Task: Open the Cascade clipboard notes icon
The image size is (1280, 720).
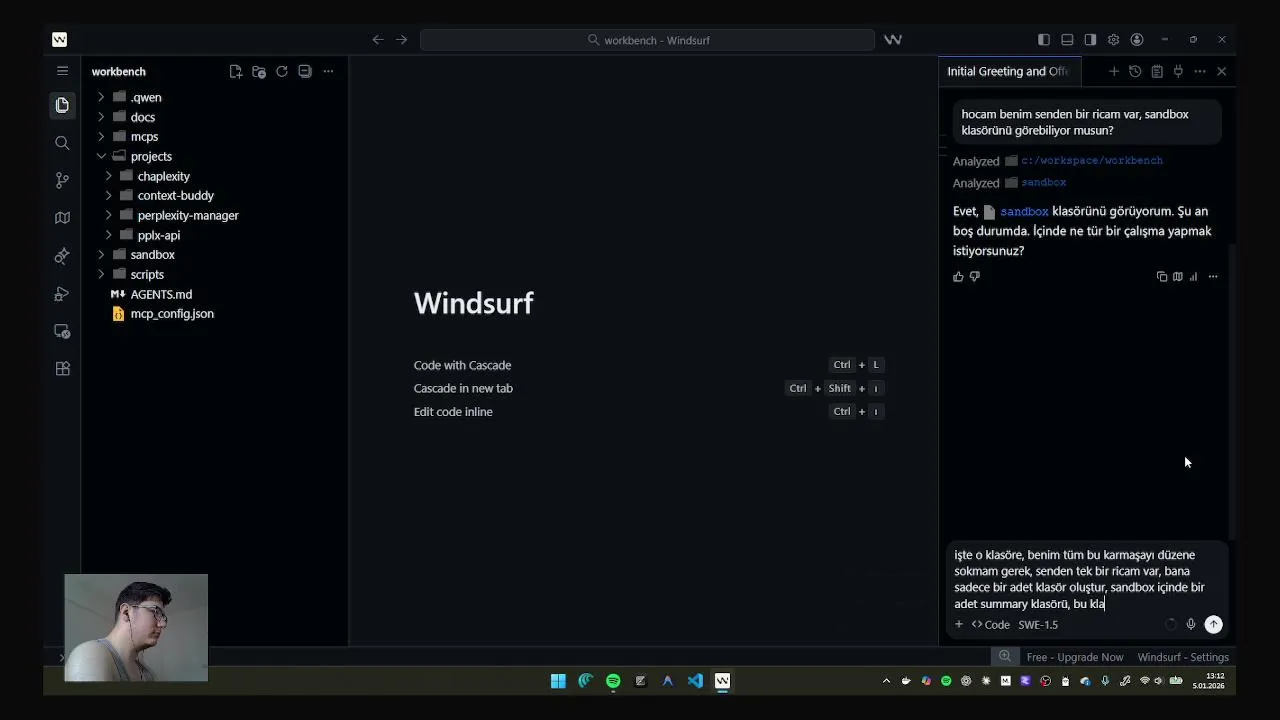Action: point(1157,71)
